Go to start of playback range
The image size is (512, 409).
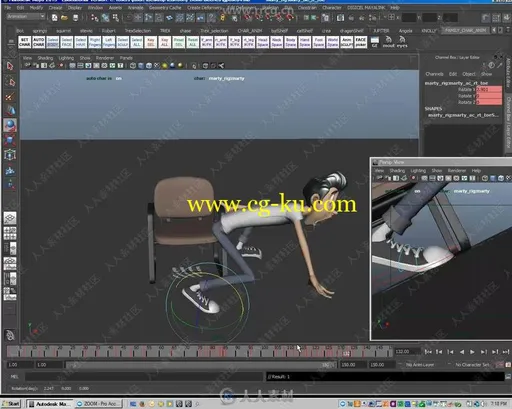click(428, 352)
